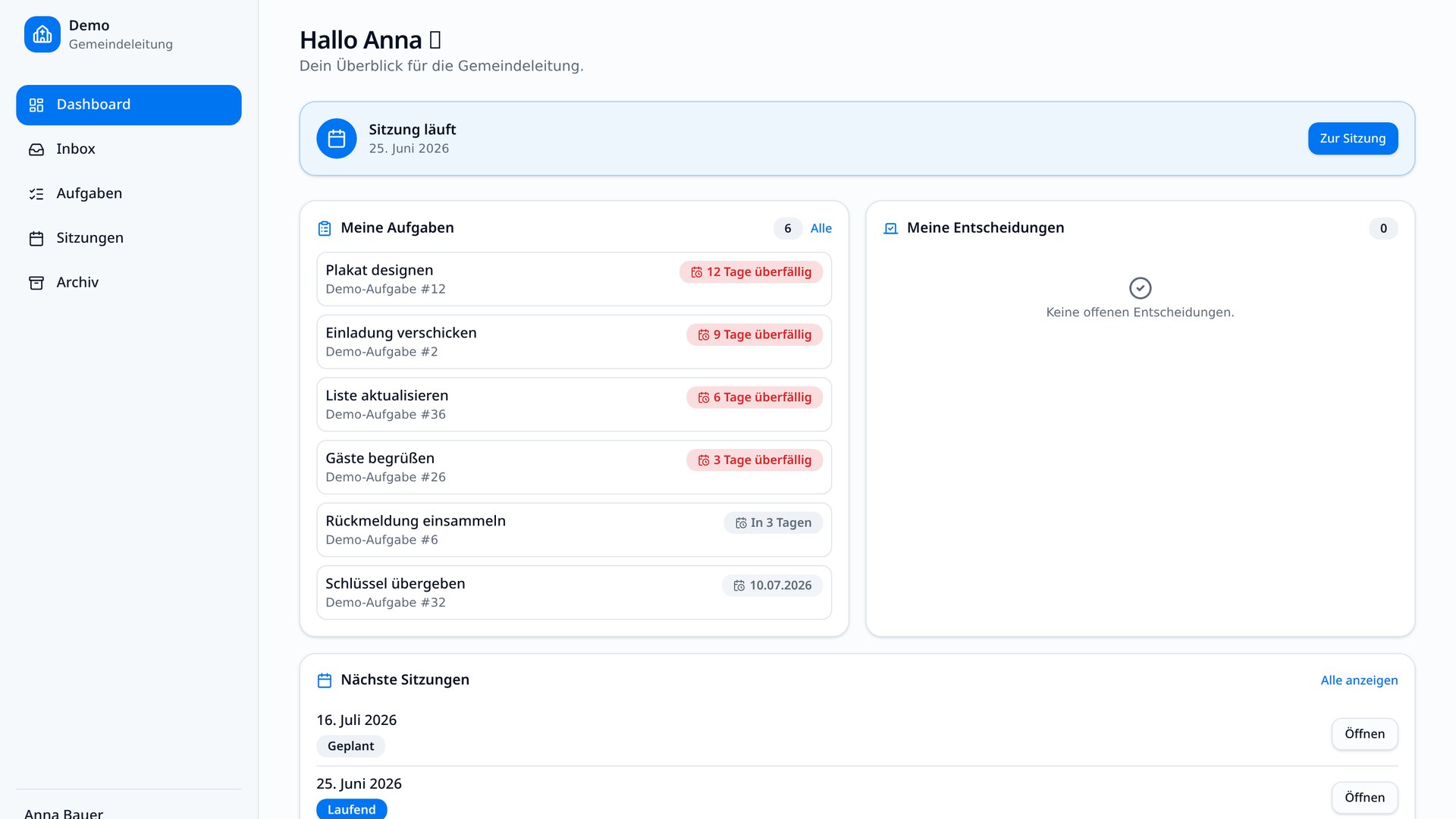
Task: Click the clock icon in 9 Tage überfällig badge
Action: (704, 335)
